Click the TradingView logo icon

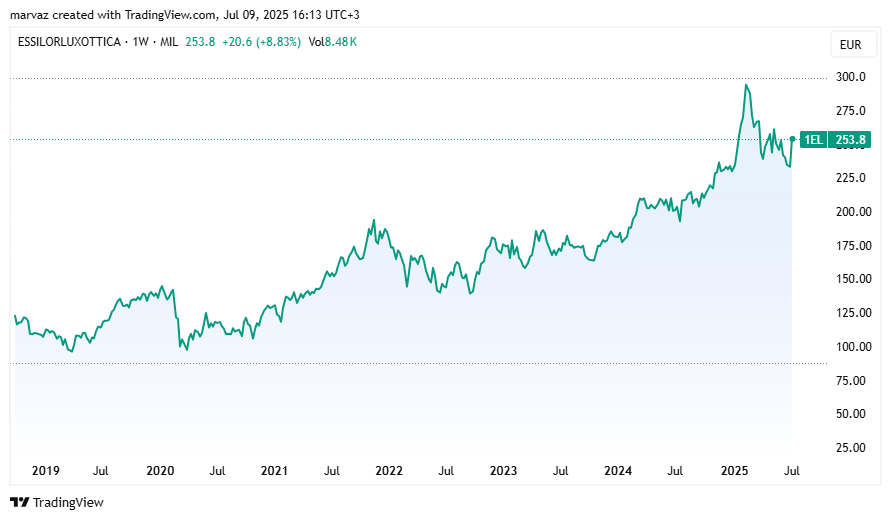point(20,502)
